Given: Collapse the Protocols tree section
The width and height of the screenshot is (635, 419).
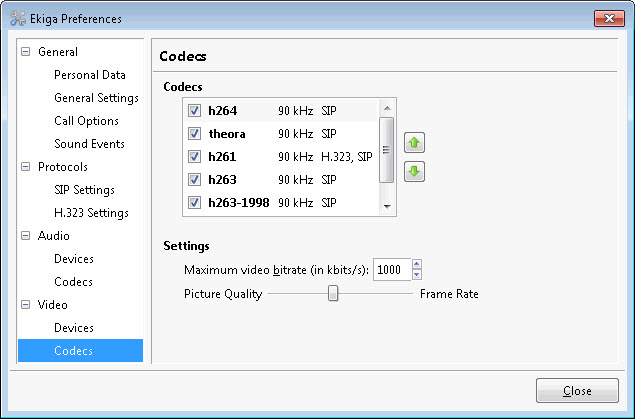Looking at the screenshot, I should coord(26,167).
